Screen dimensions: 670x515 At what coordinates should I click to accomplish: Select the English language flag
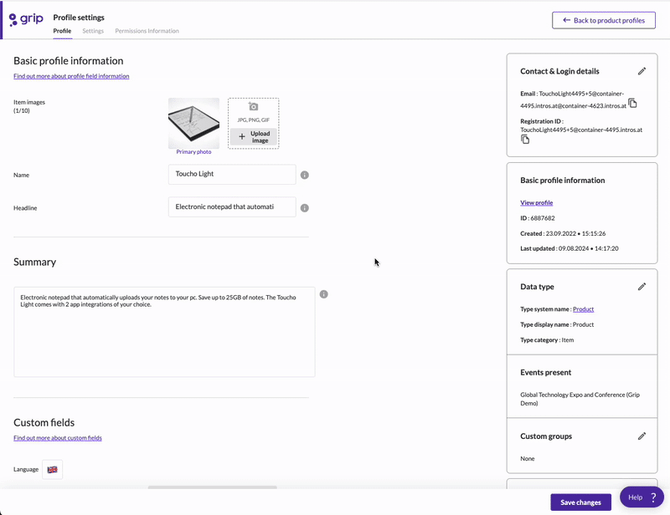click(52, 469)
